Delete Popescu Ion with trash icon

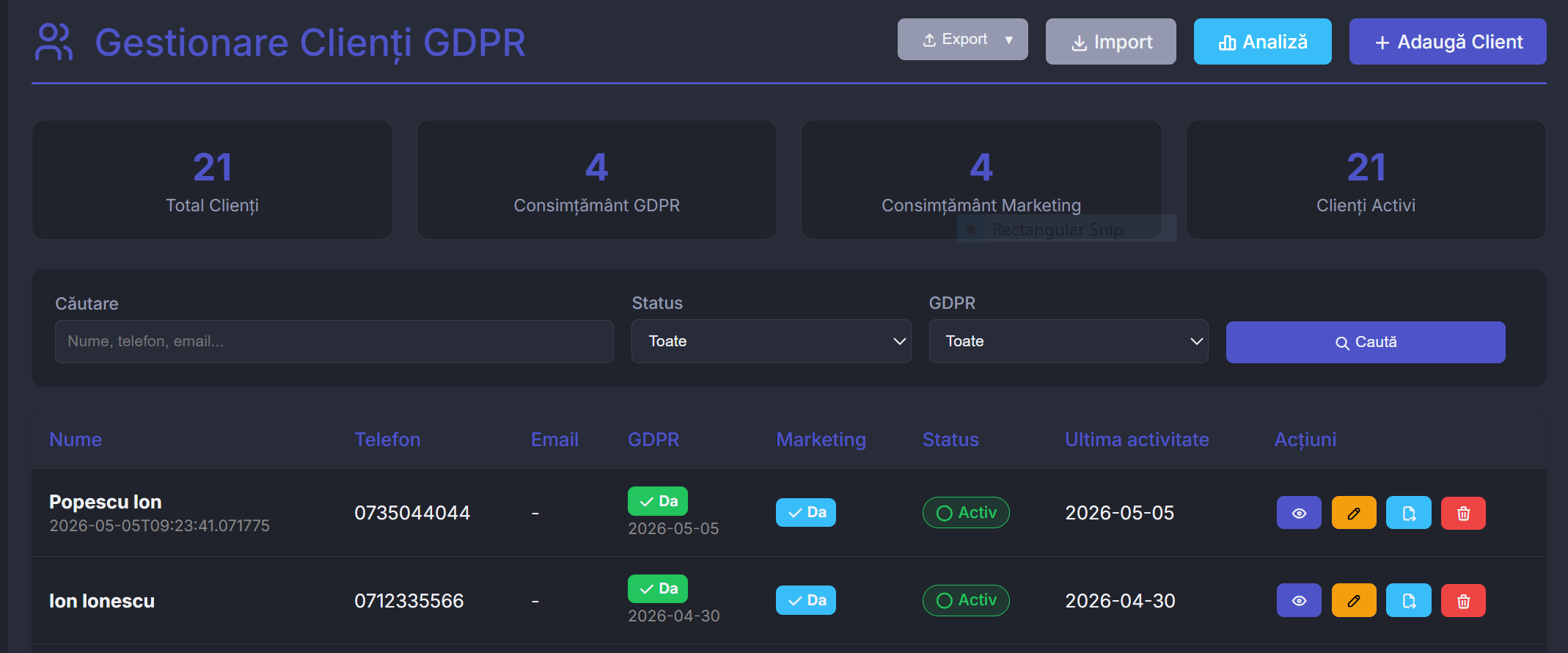coord(1463,513)
